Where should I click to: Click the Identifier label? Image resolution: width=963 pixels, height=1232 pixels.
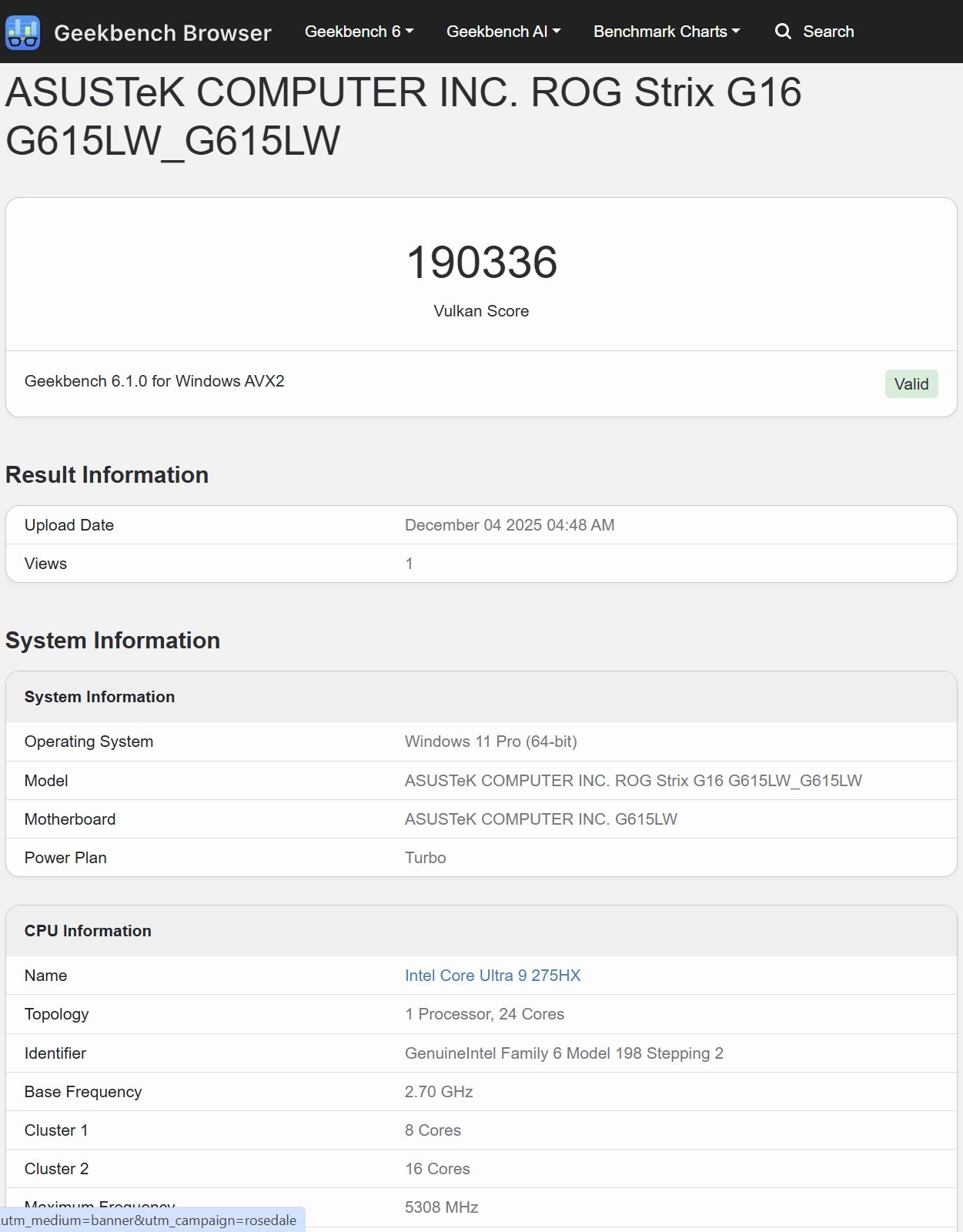click(x=55, y=1053)
